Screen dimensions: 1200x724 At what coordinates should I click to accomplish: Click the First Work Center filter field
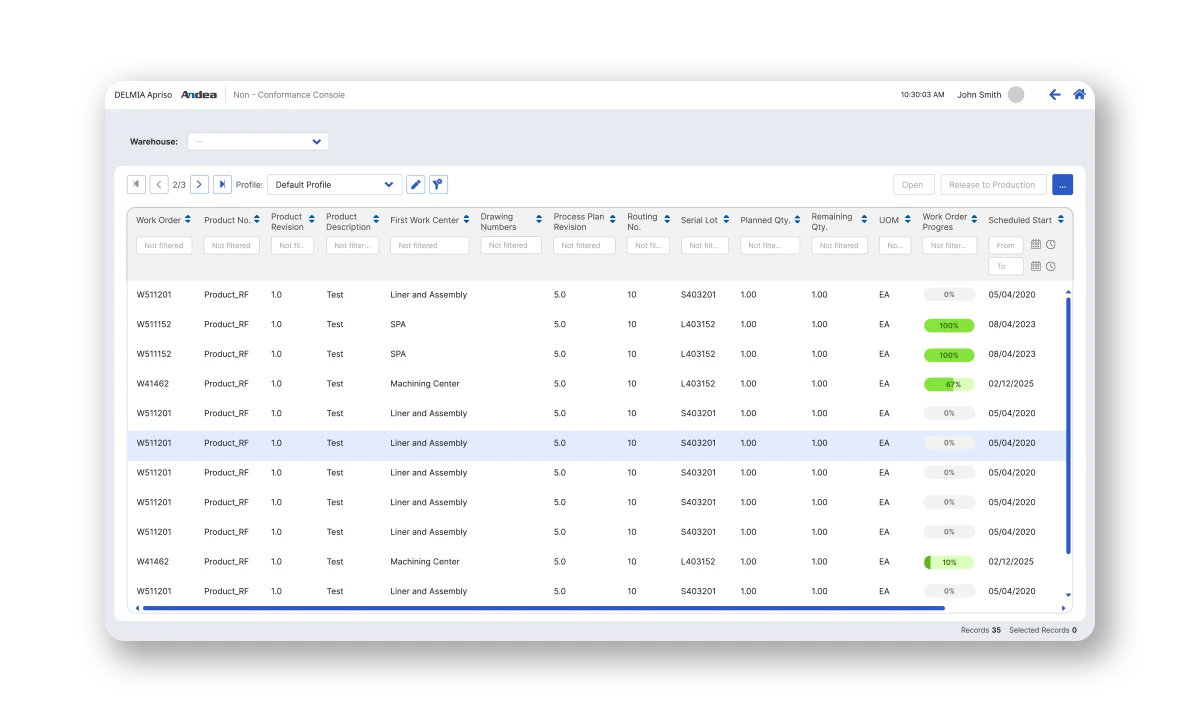429,245
